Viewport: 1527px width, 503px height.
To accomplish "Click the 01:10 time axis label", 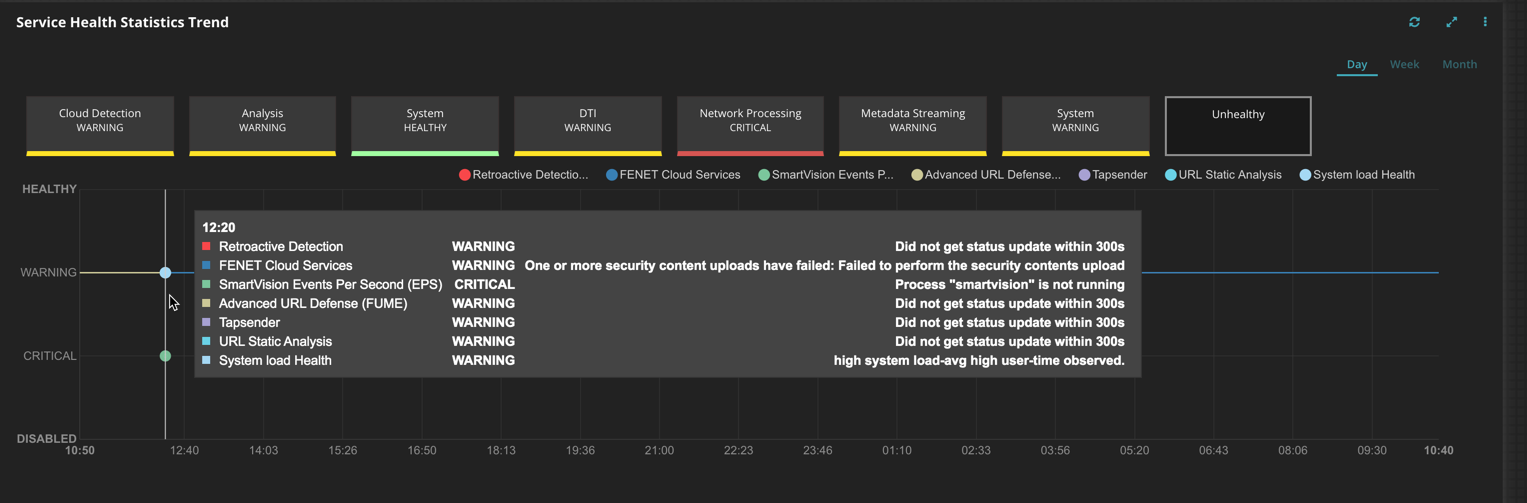I will 897,451.
